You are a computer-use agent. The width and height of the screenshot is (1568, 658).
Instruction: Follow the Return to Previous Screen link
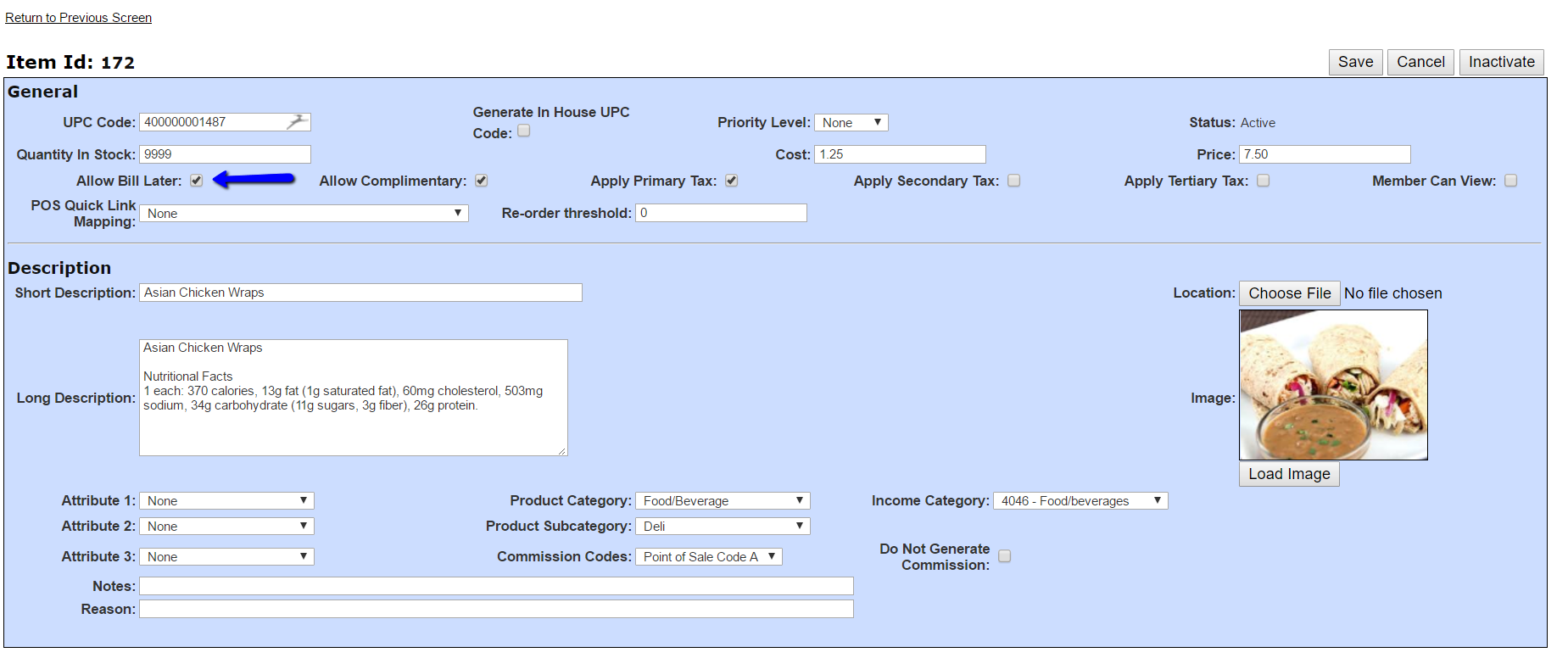pos(78,18)
